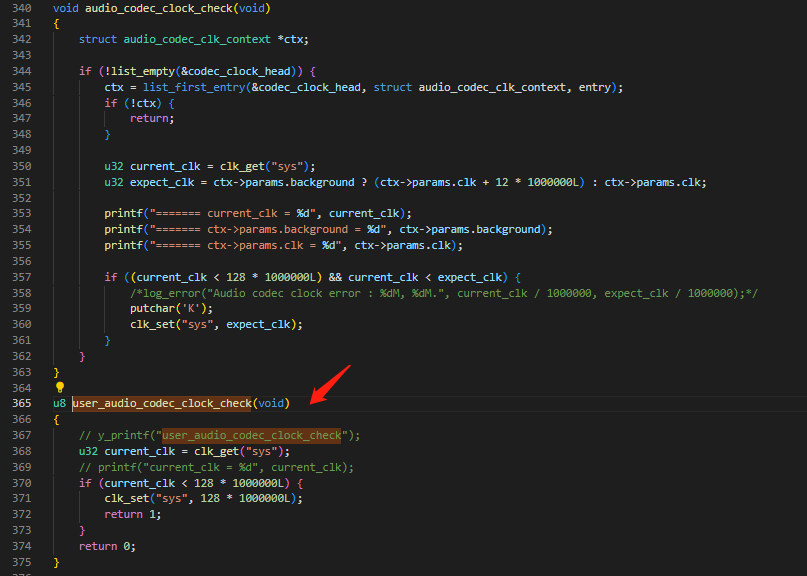Click the u8 return type on line 365
The height and width of the screenshot is (576, 807).
pyautogui.click(x=59, y=403)
